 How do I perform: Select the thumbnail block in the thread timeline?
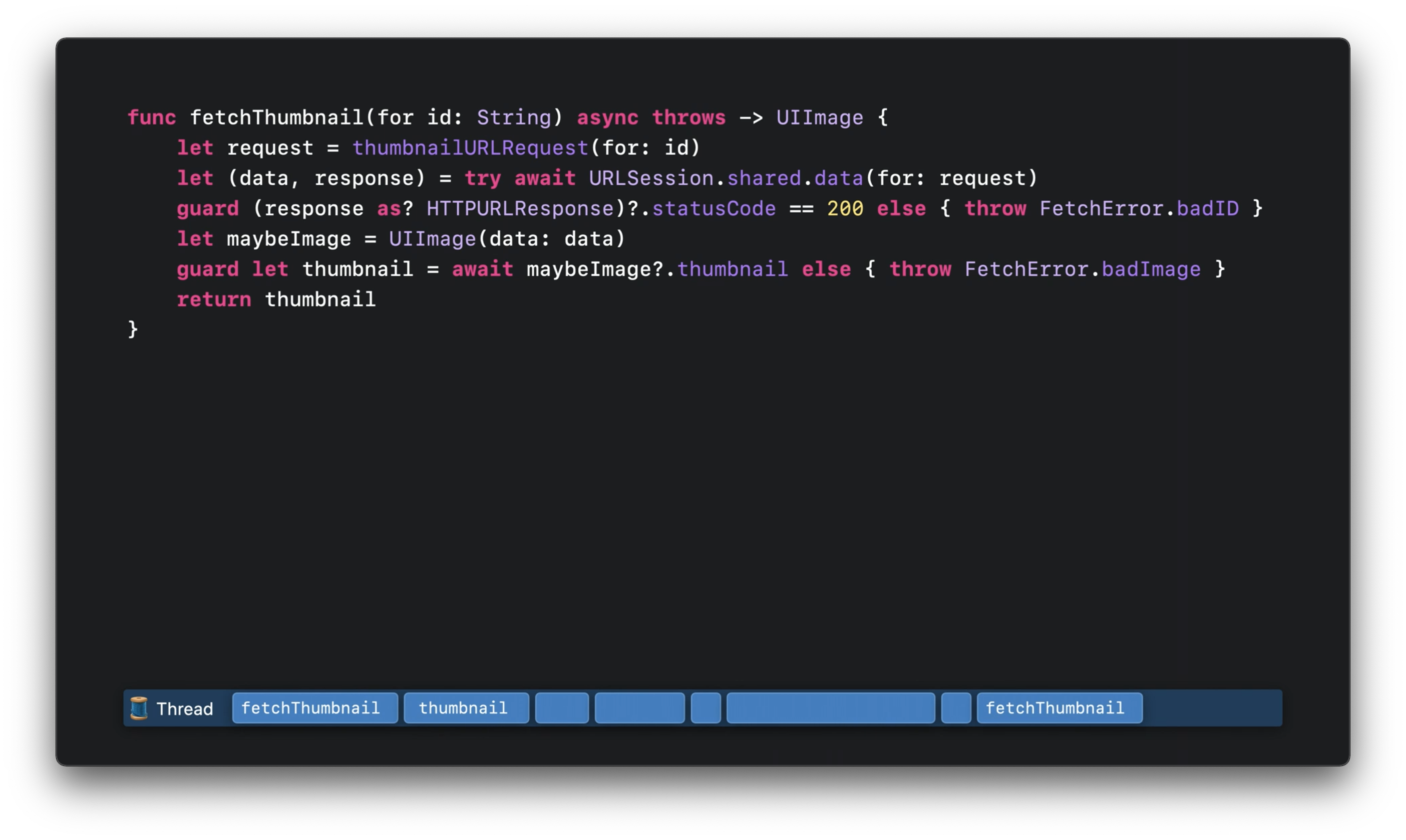tap(466, 707)
